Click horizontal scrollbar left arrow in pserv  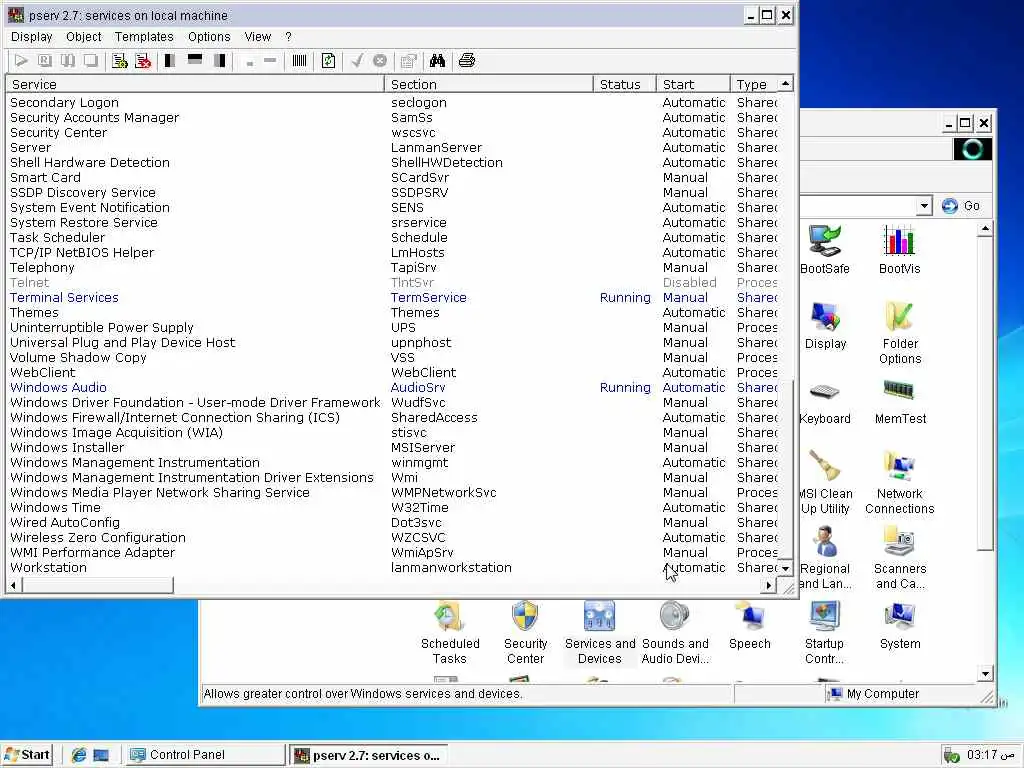coord(13,585)
